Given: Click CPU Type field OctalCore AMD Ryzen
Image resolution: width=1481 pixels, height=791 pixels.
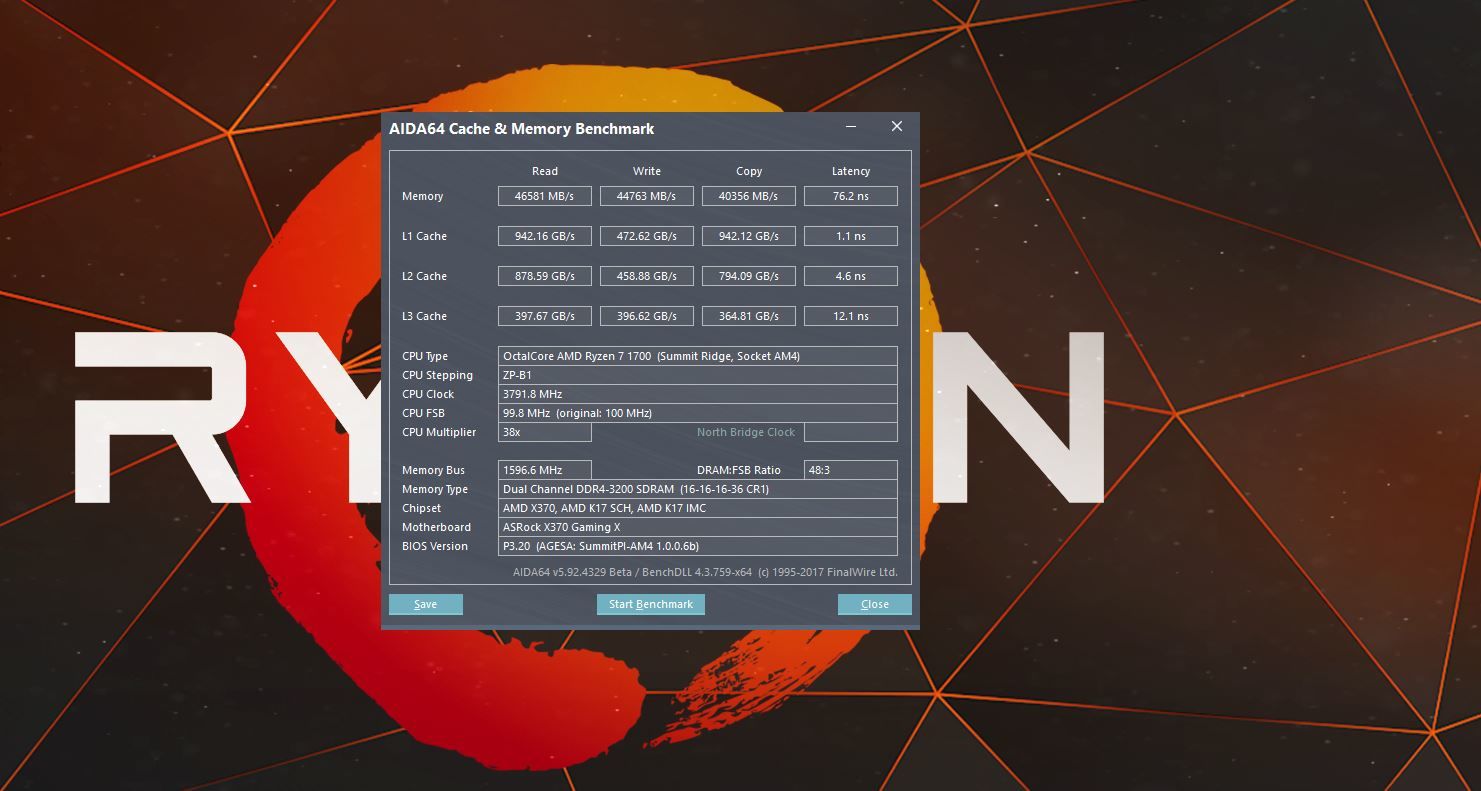Looking at the screenshot, I should pos(698,356).
